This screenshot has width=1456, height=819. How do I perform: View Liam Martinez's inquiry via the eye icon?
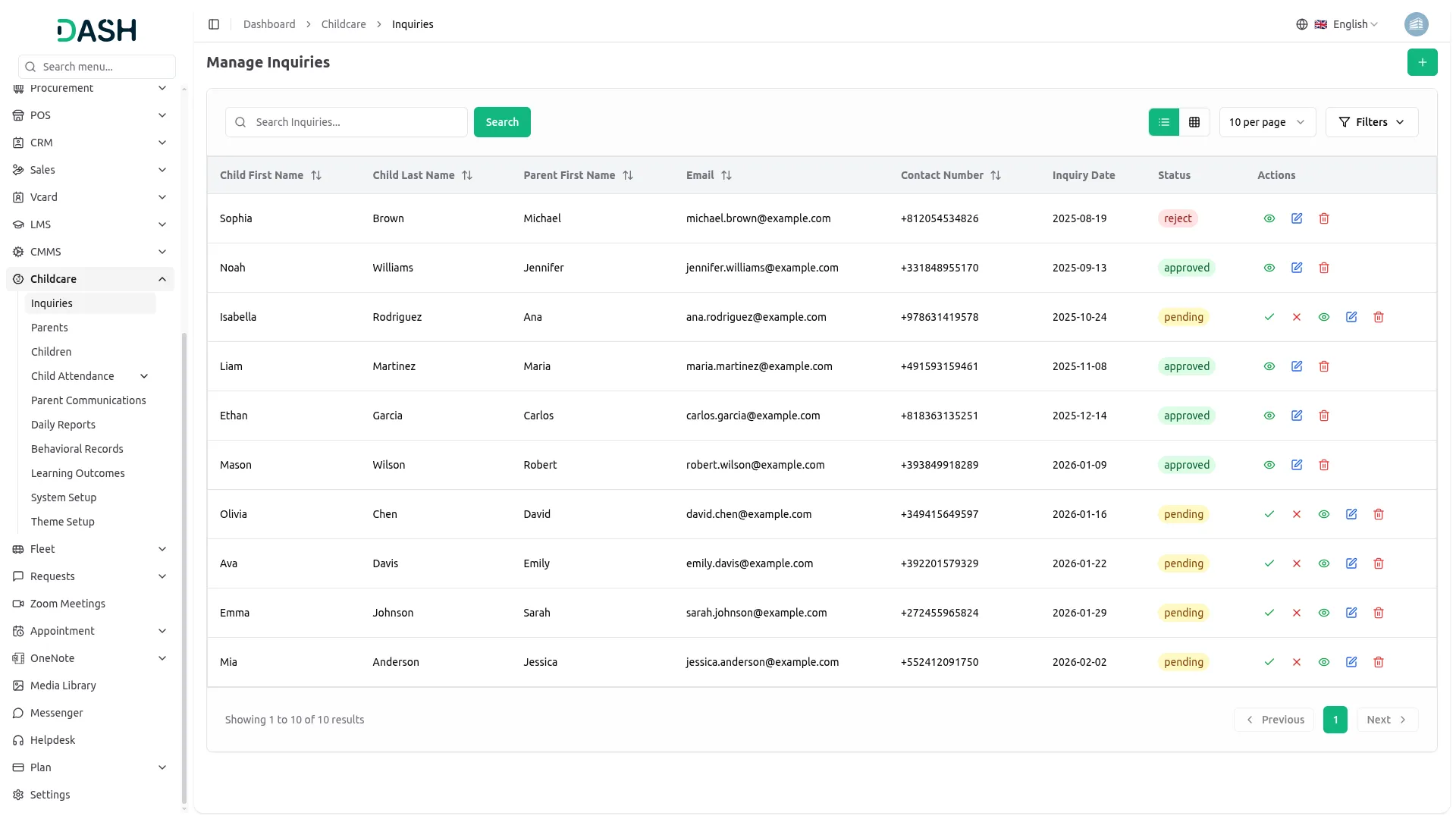click(1269, 366)
